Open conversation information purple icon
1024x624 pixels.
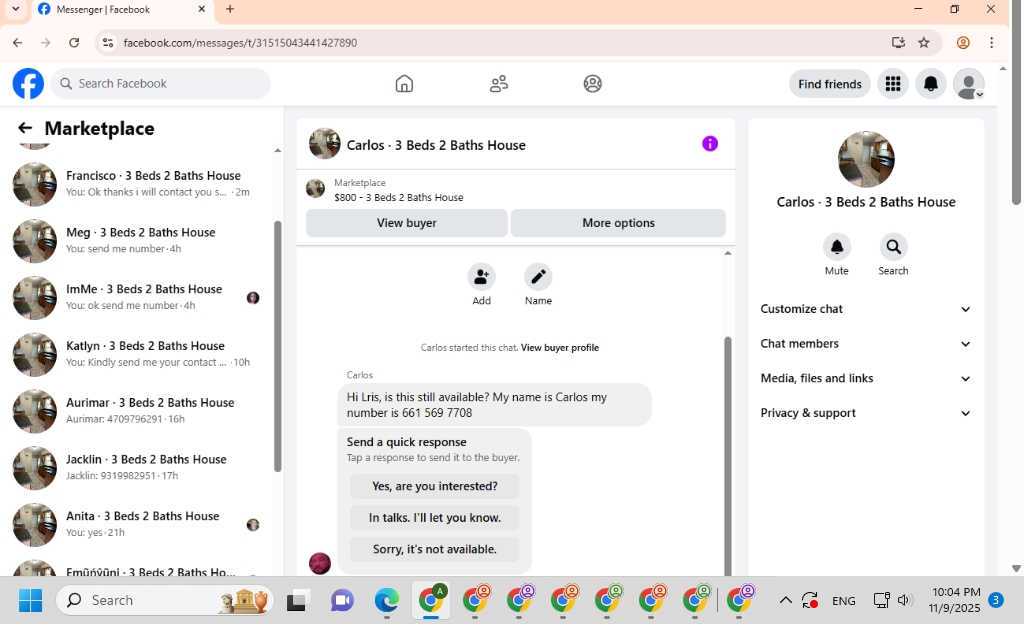710,144
